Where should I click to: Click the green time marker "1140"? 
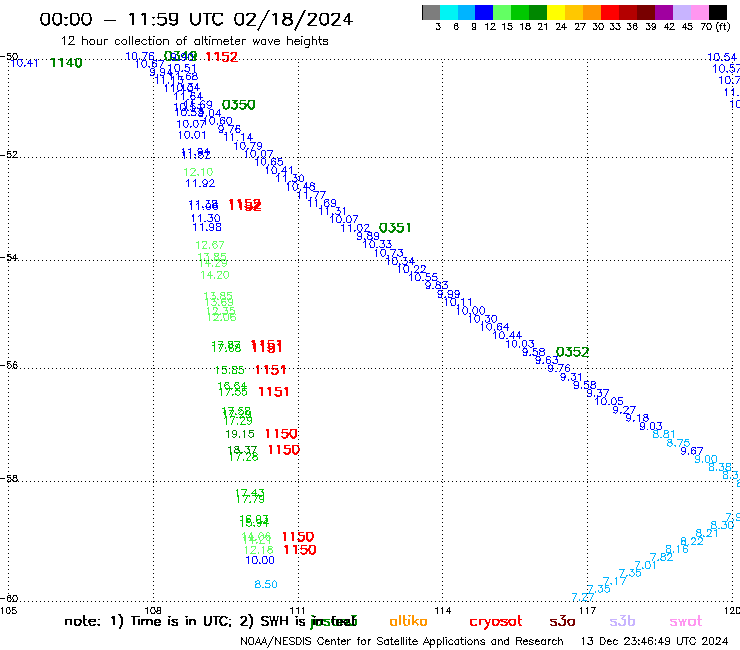66,63
